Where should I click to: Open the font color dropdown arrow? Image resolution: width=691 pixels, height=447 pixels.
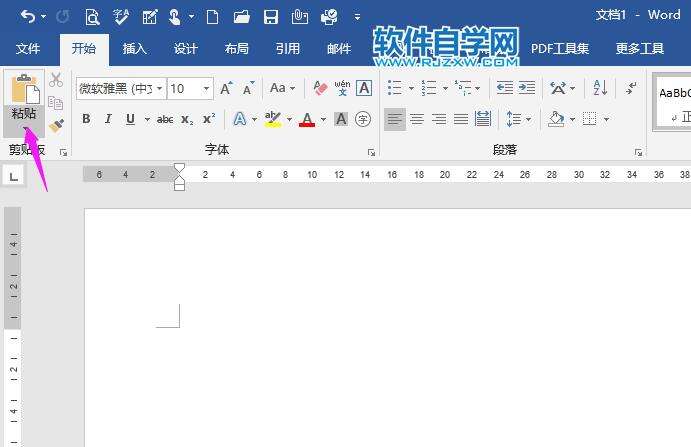pos(323,119)
